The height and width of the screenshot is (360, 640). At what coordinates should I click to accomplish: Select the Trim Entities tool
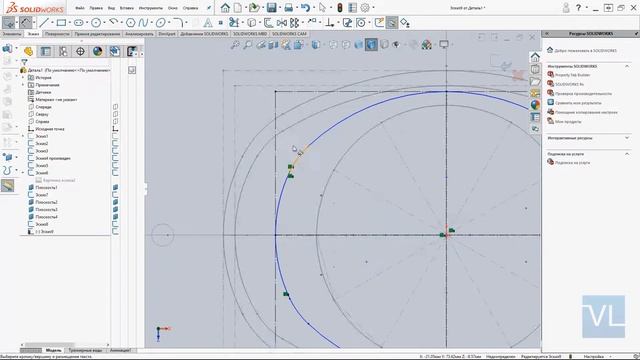[234, 23]
